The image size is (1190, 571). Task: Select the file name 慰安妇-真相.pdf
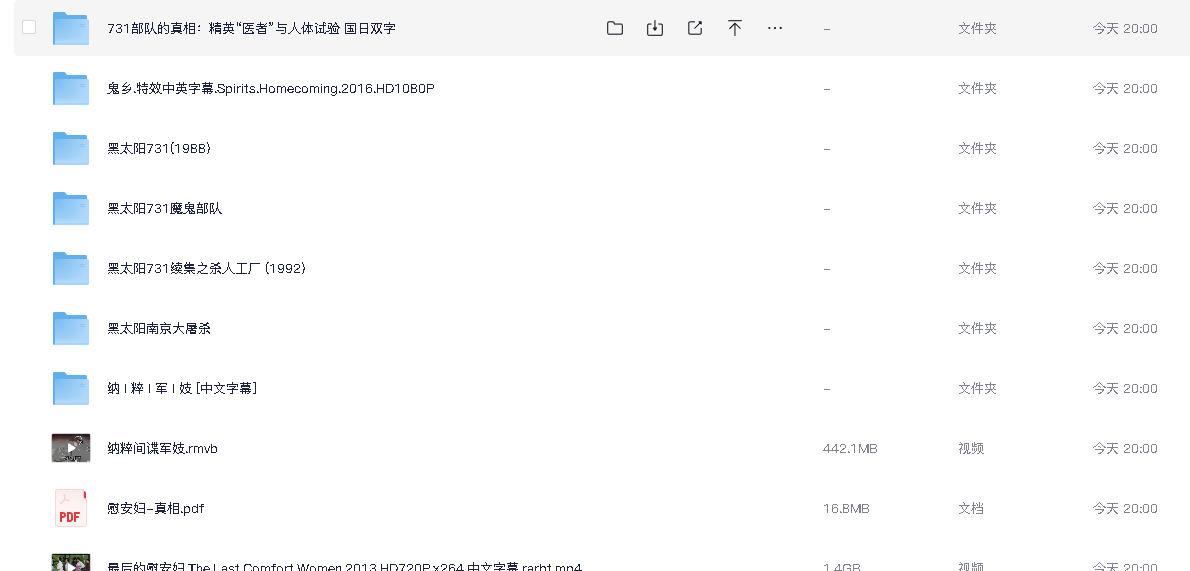(x=156, y=508)
